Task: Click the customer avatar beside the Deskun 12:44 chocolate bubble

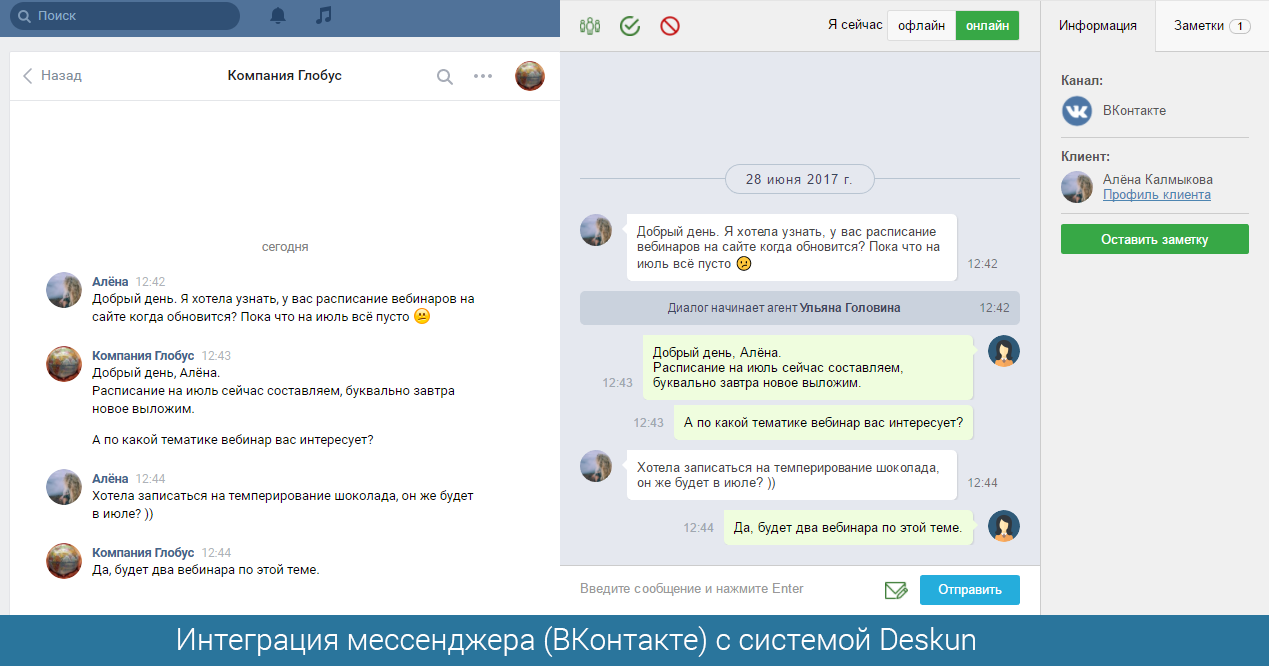Action: tap(596, 466)
